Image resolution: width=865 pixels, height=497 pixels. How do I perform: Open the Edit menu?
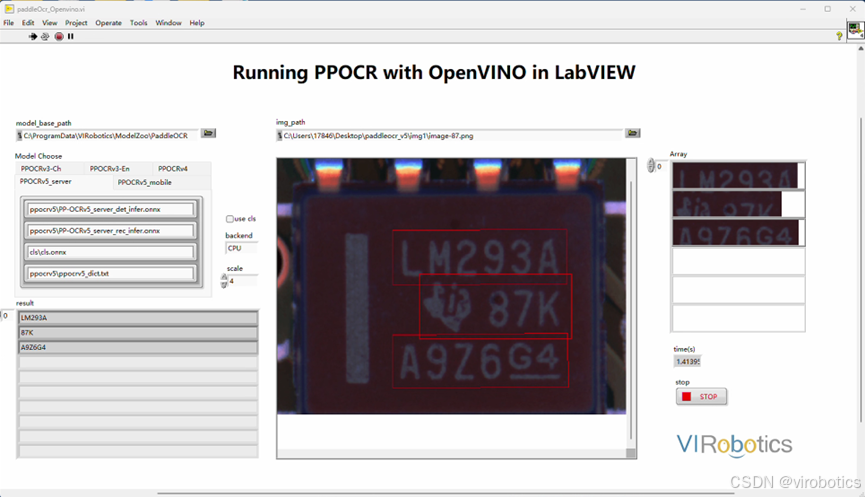(28, 23)
